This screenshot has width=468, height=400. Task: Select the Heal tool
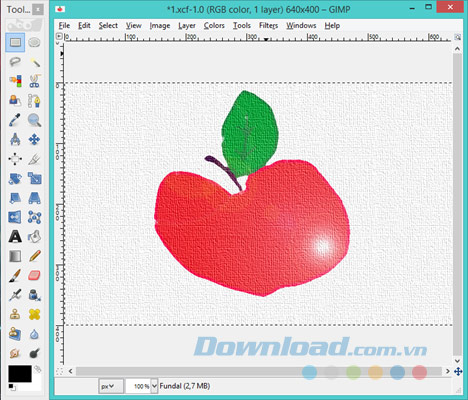tap(35, 314)
